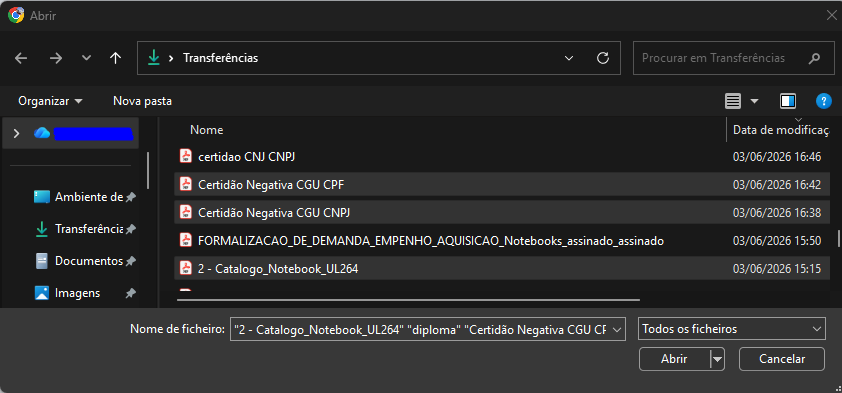The height and width of the screenshot is (393, 842).
Task: Go back using the back arrow
Action: click(x=21, y=58)
